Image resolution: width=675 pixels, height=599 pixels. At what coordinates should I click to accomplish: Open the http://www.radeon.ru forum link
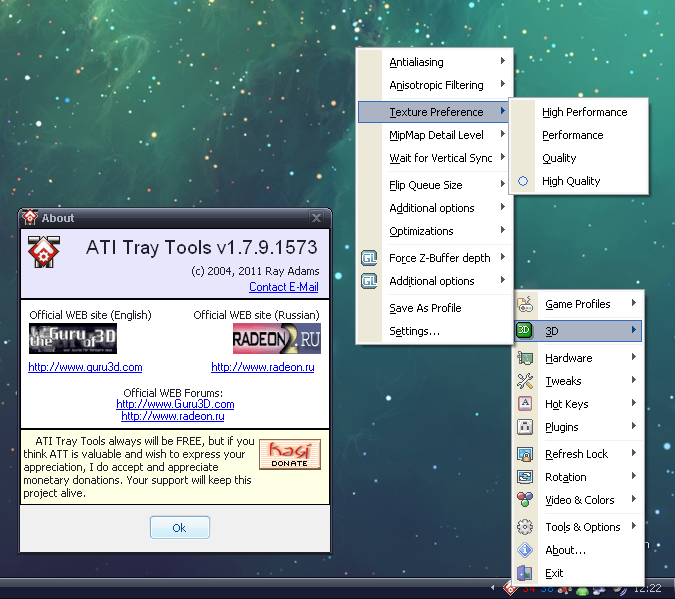tap(173, 416)
